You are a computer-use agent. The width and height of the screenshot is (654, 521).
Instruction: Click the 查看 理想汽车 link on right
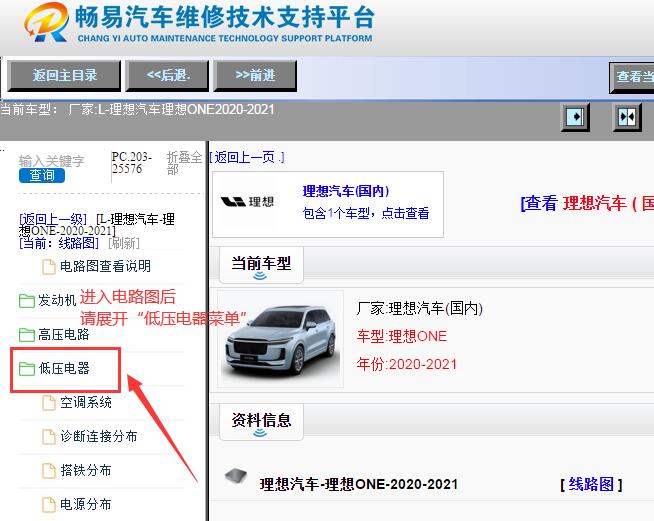[x=587, y=204]
